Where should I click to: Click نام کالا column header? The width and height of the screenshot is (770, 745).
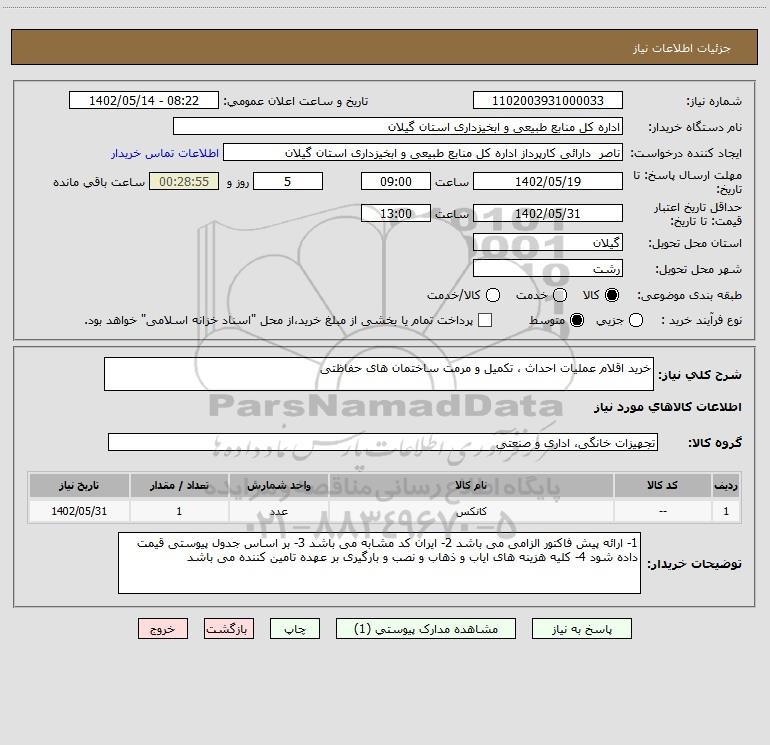(471, 485)
